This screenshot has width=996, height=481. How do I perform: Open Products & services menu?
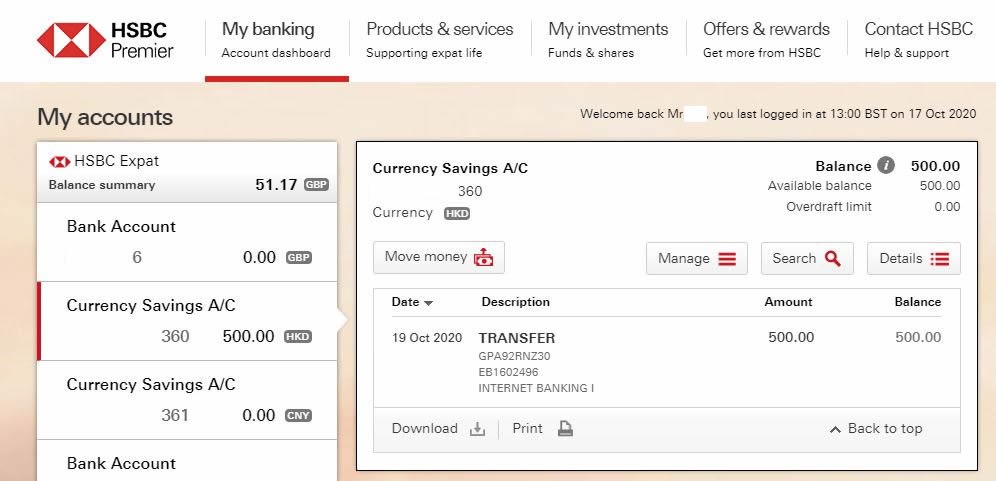(440, 40)
